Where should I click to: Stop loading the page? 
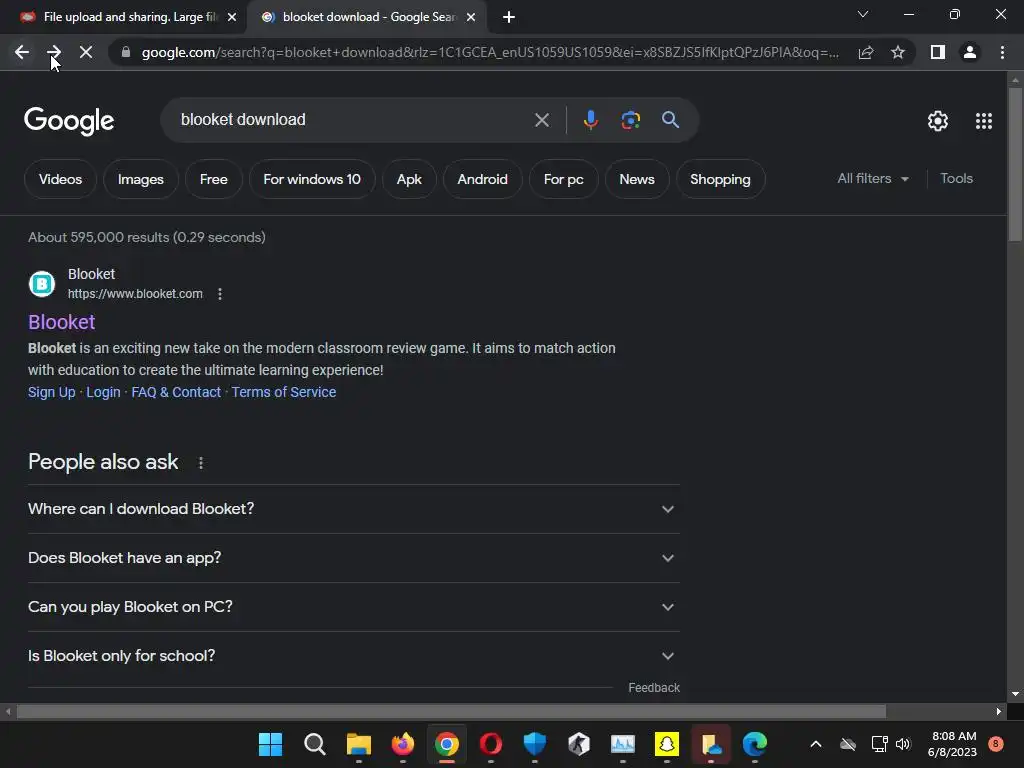86,52
